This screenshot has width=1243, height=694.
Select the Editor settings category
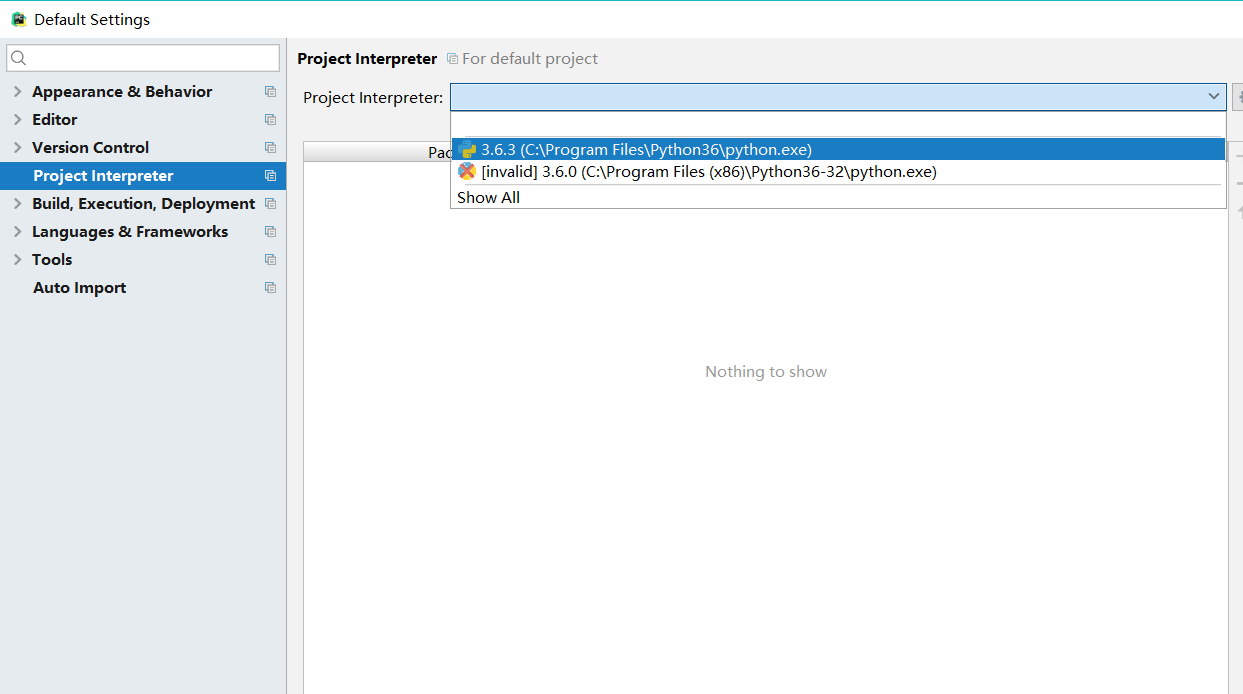coord(54,119)
